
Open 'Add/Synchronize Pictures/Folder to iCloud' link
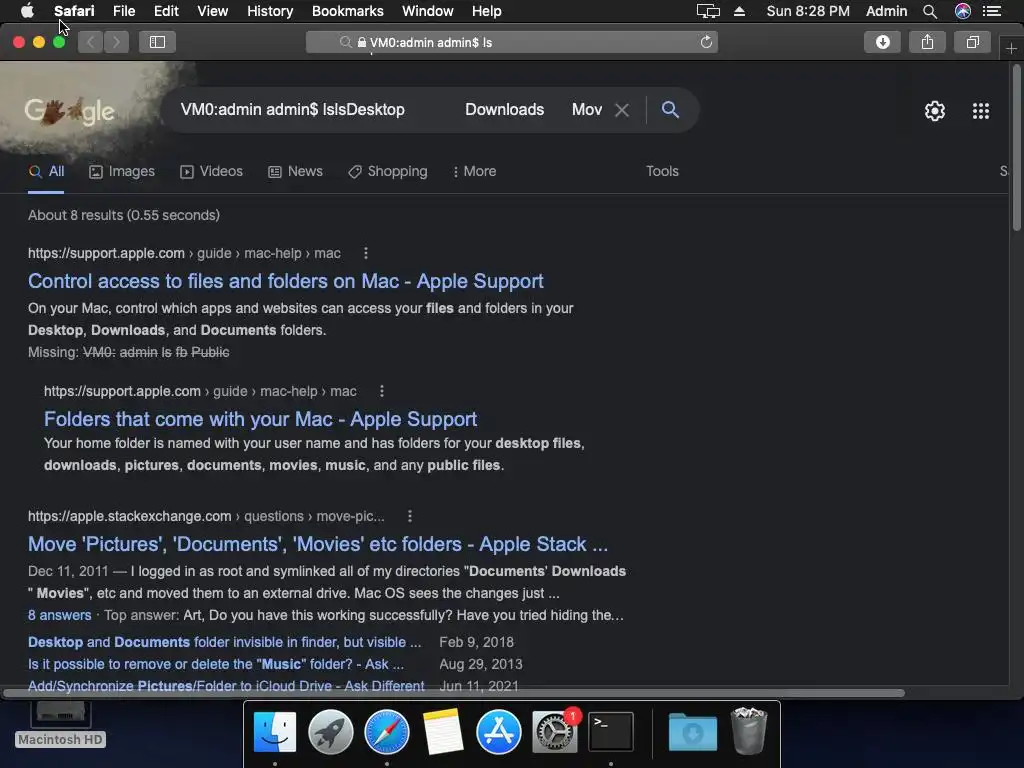pyautogui.click(x=226, y=686)
